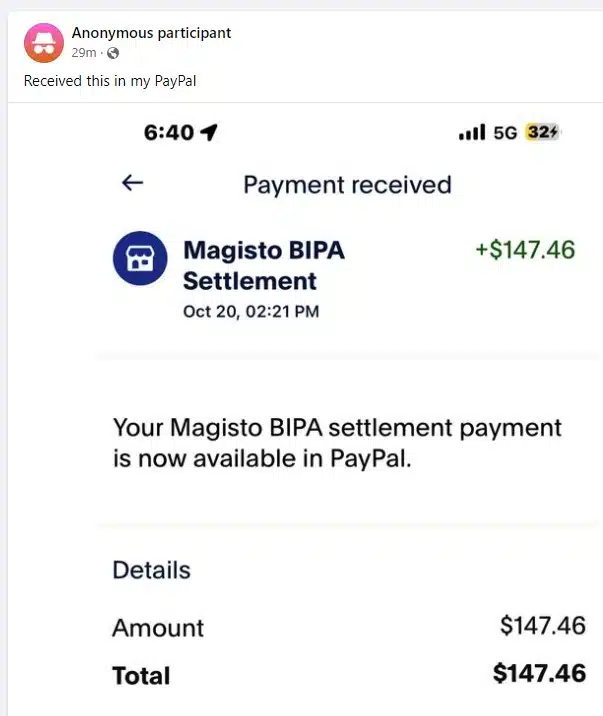Screen dimensions: 603x716
Task: Click the settlement payment available message
Action: 337,443
